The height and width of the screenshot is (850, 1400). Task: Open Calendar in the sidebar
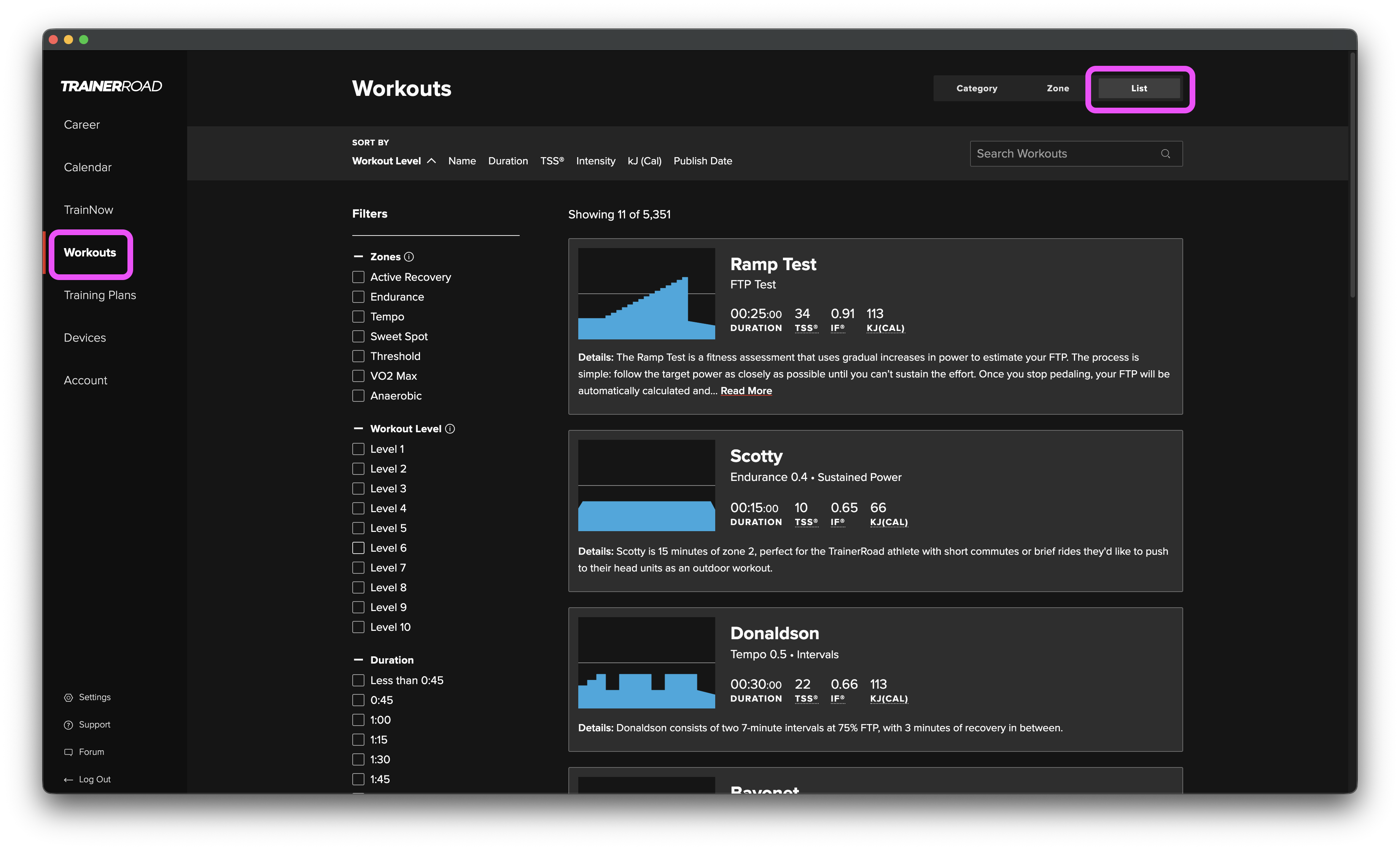click(87, 167)
